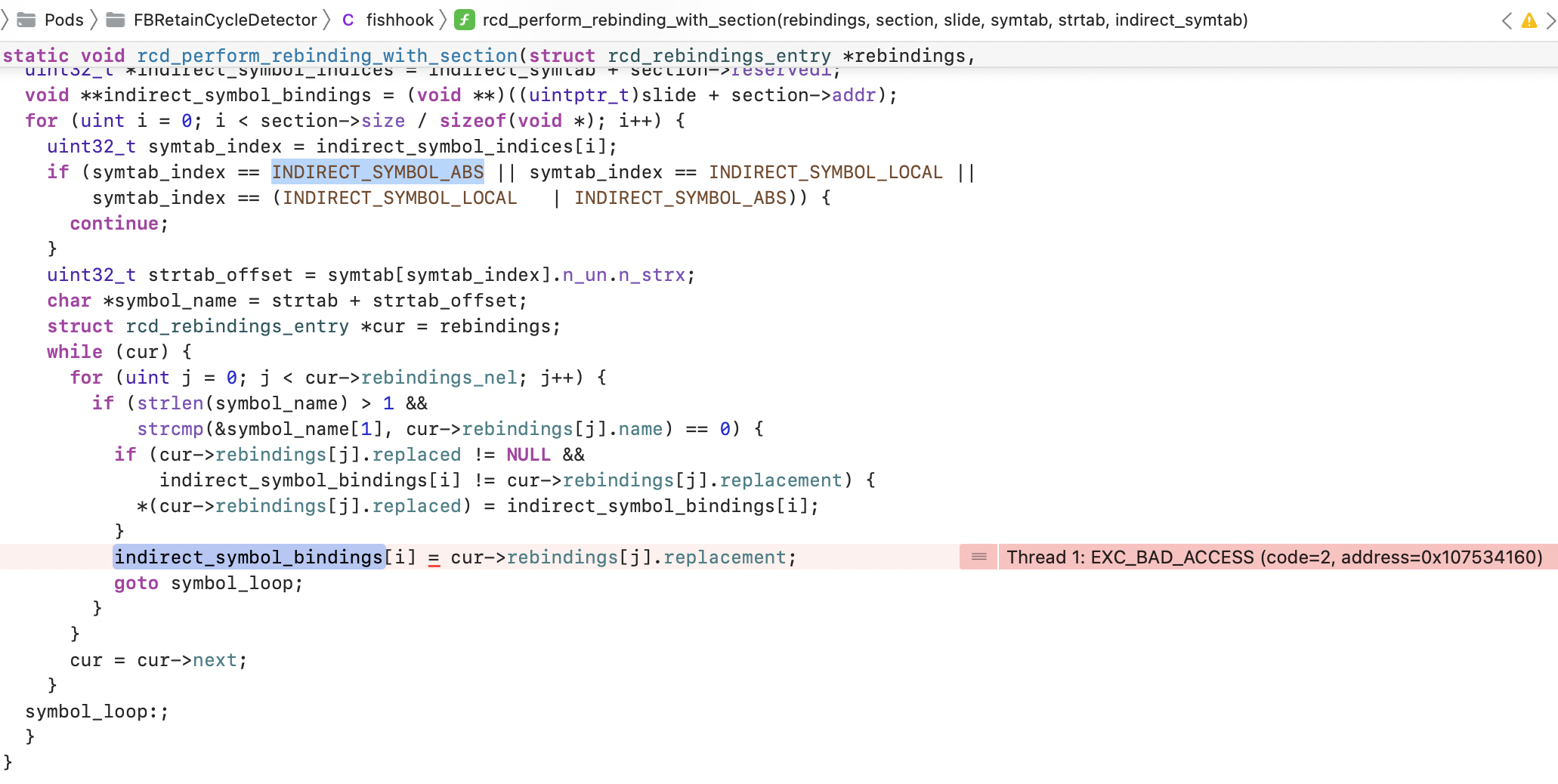Click red underlined equals sign on crash line

coord(434,559)
